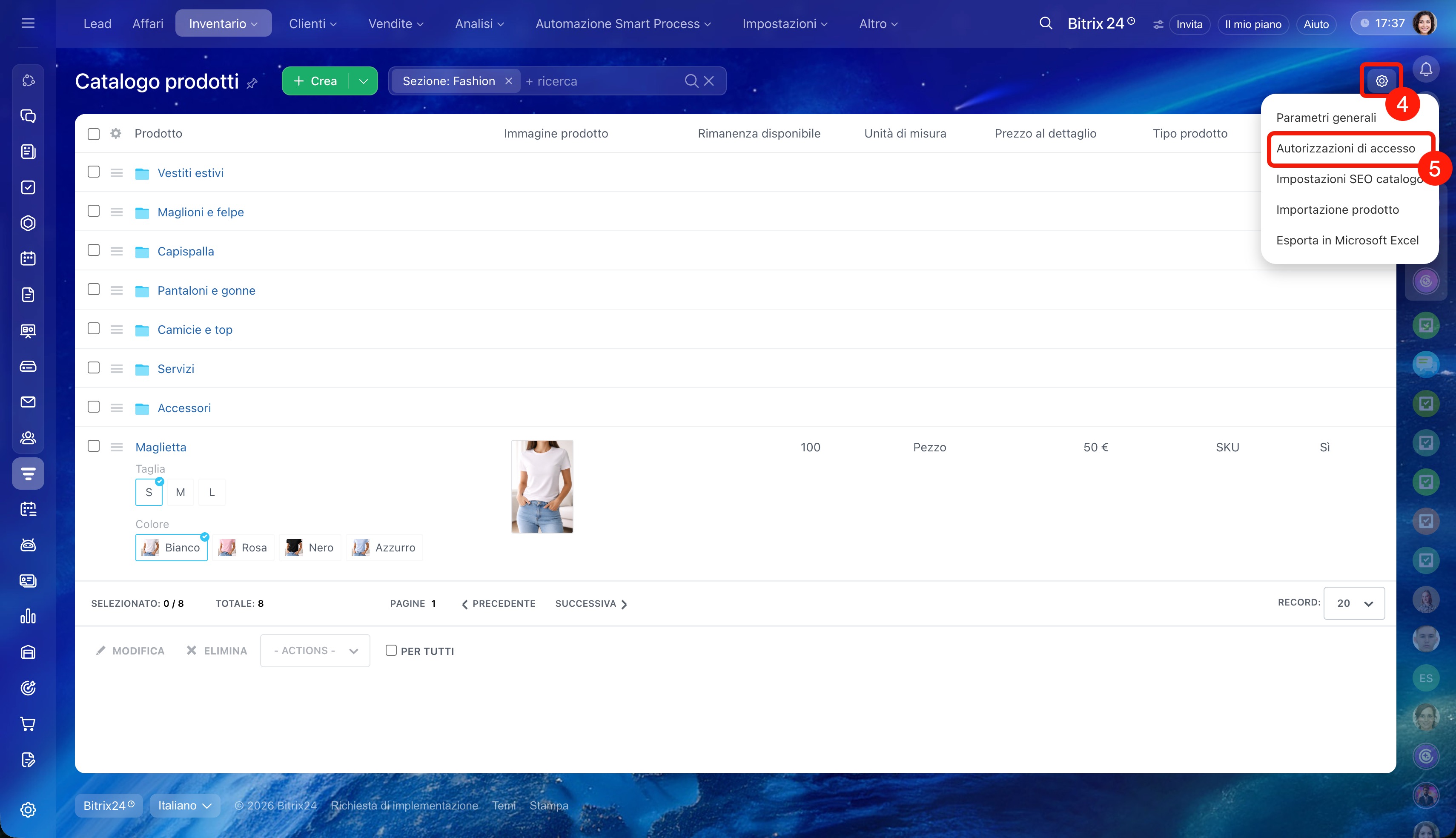Click the Maglietta product thumbnail

542,486
